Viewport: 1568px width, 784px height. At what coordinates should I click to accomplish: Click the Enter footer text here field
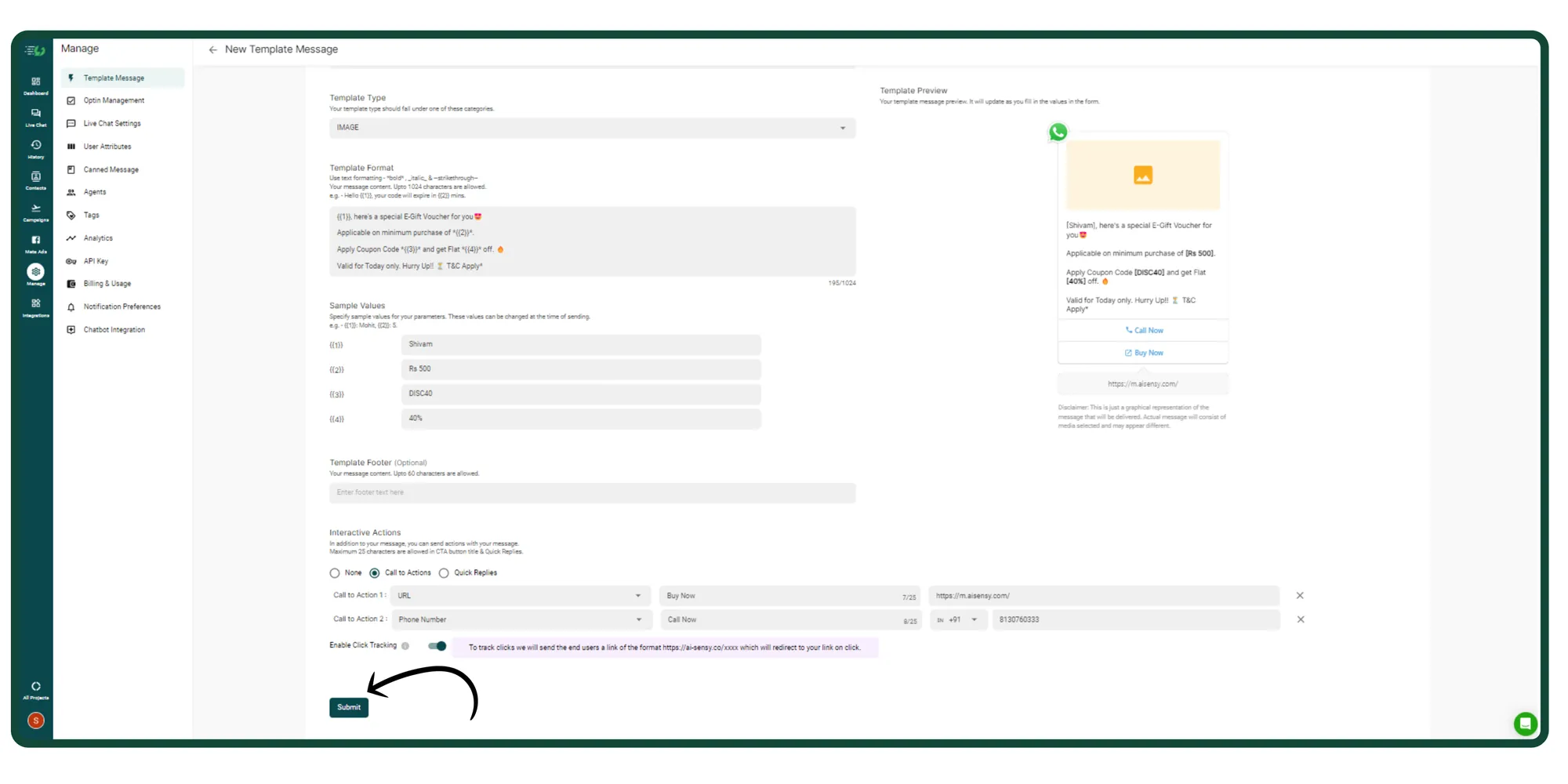coord(591,492)
